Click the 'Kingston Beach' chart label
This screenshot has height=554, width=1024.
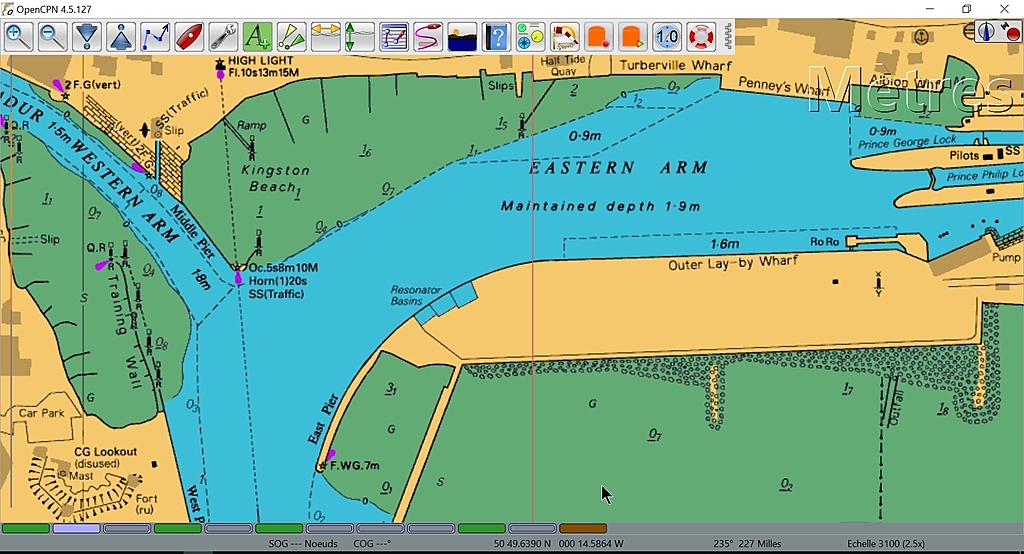pyautogui.click(x=275, y=178)
